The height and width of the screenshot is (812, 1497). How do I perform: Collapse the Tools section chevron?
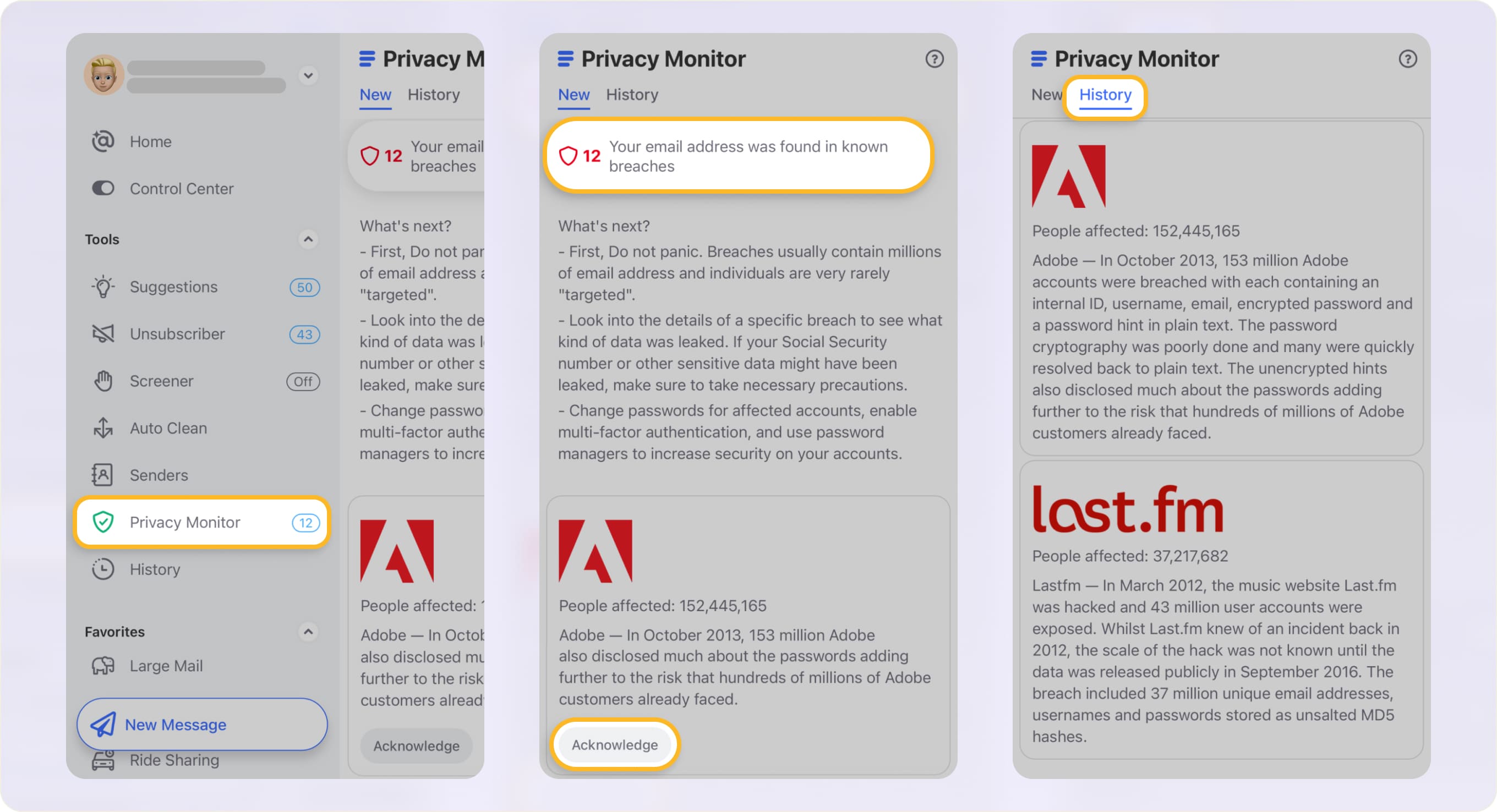[308, 239]
